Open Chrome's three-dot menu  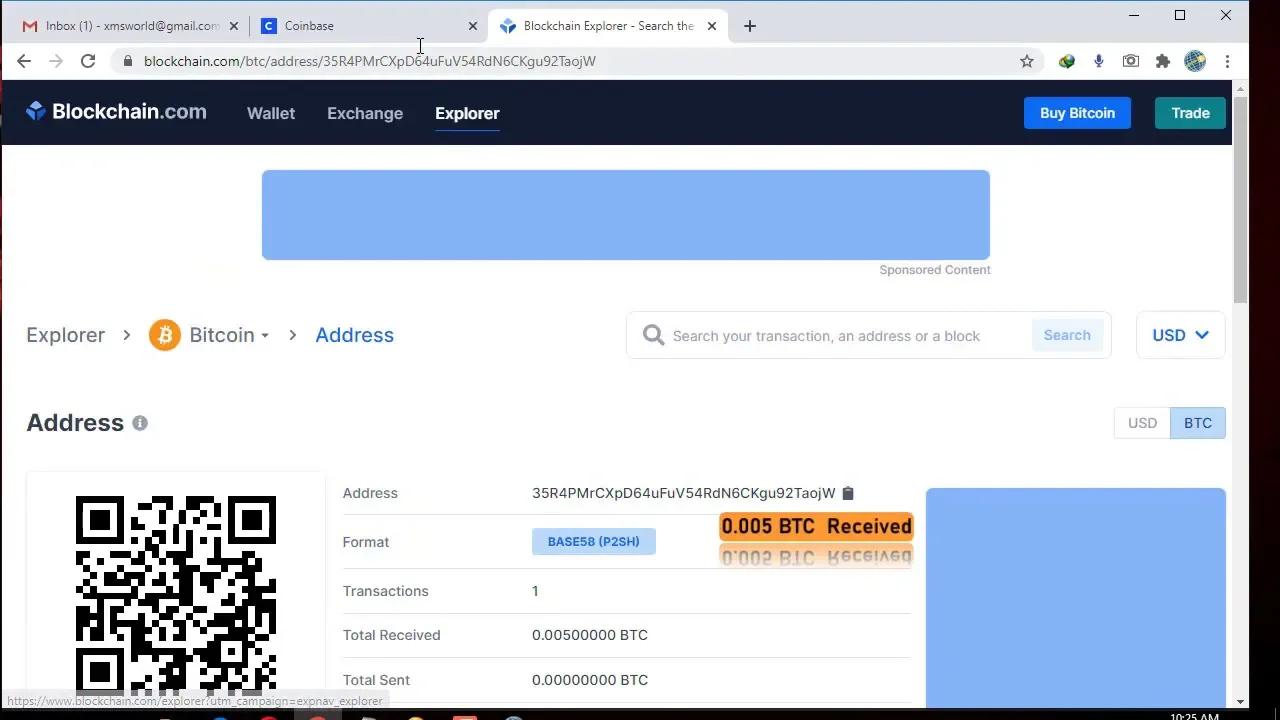tap(1228, 61)
